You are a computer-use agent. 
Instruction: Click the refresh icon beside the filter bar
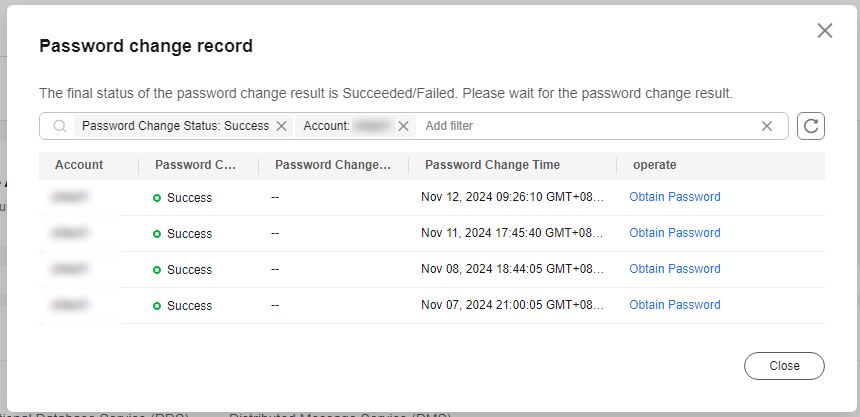811,126
